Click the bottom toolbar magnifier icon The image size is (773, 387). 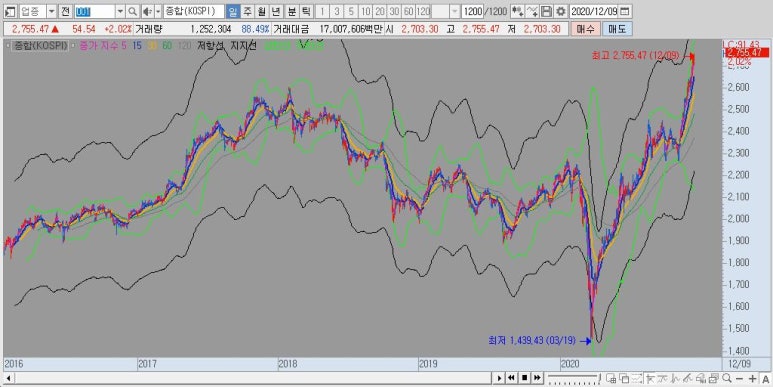[x=727, y=379]
